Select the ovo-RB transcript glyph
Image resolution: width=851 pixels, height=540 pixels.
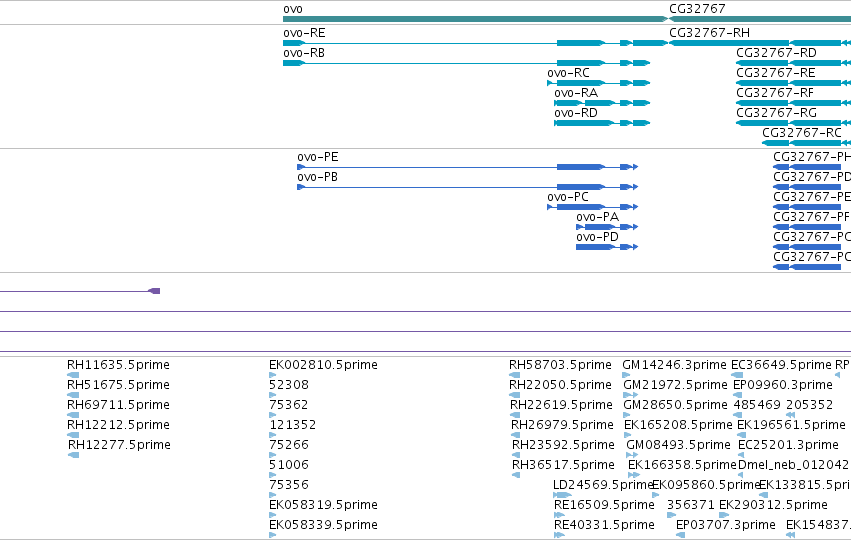point(466,63)
